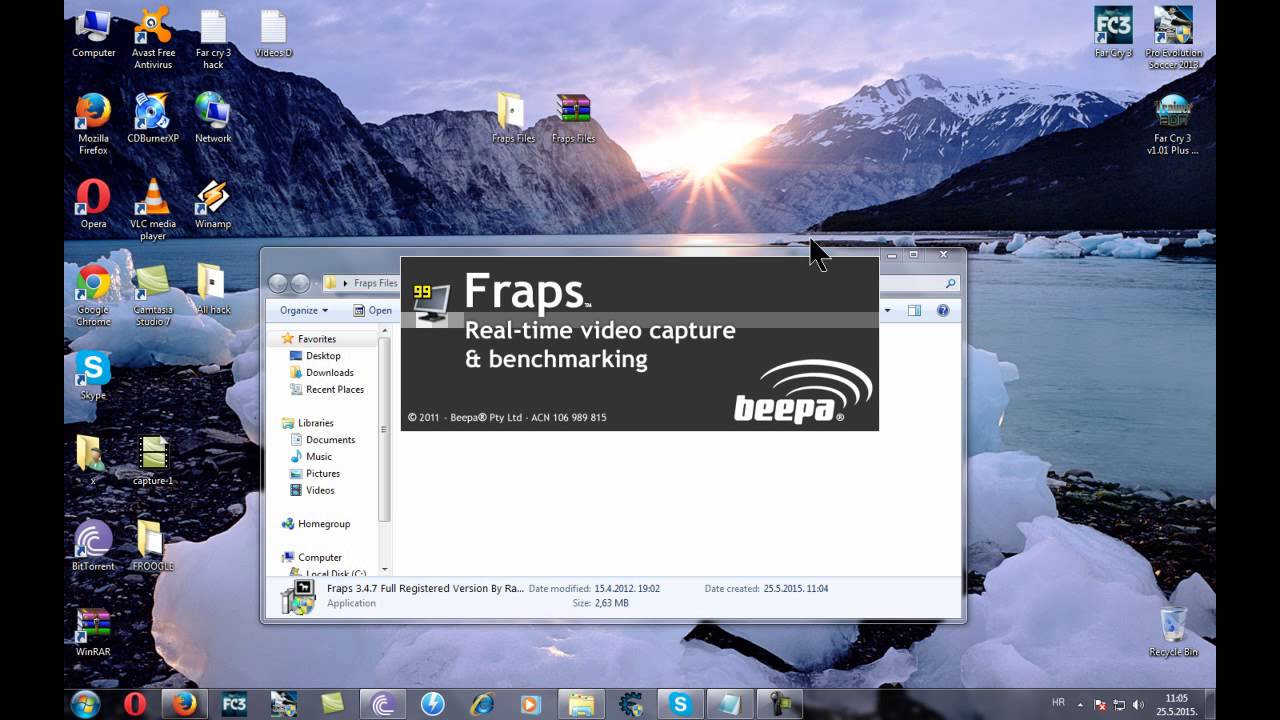Switch to Windows Explorer in taskbar
Viewport: 1280px width, 720px height.
tap(581, 704)
